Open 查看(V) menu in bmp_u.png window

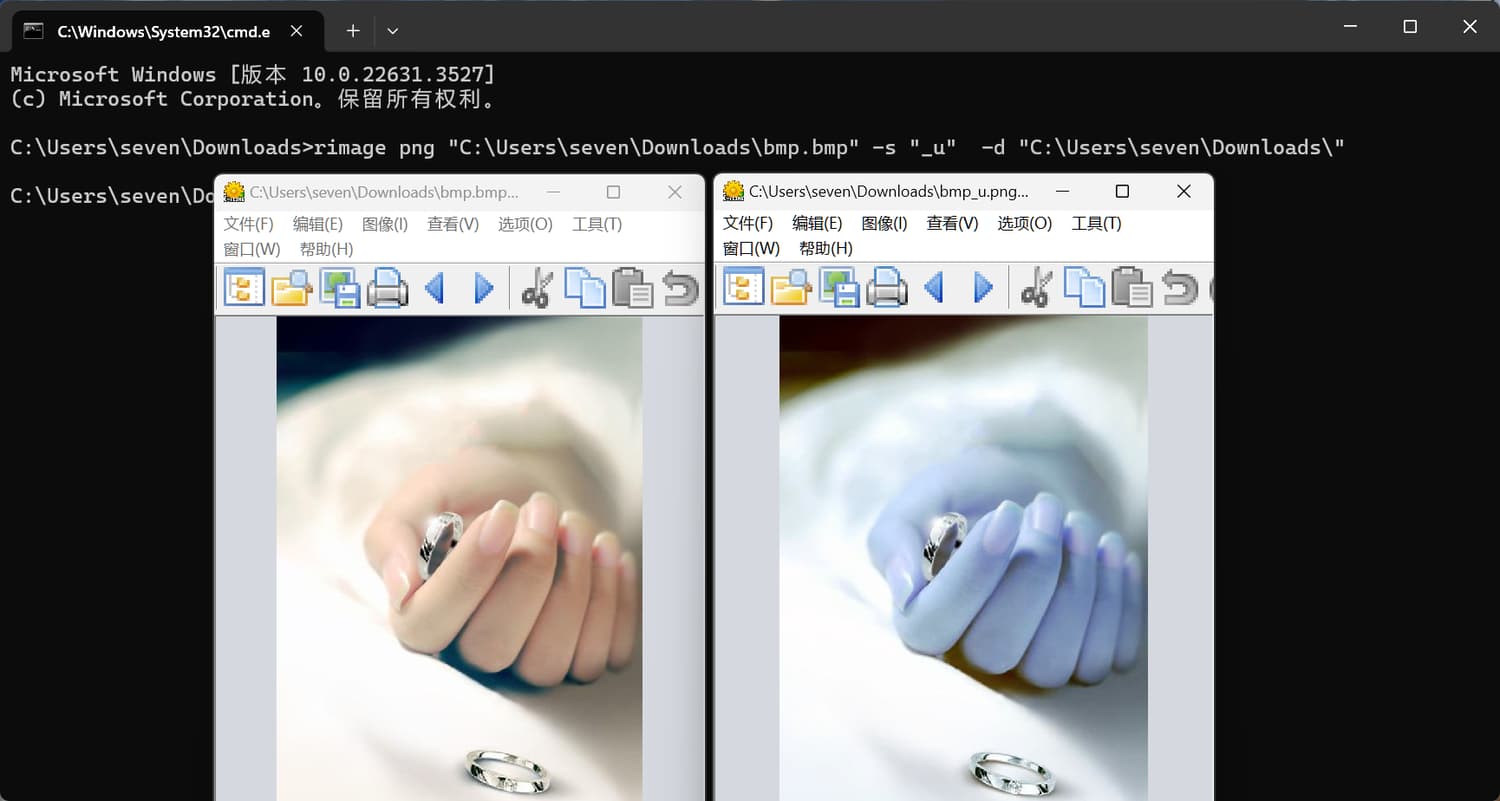(x=953, y=223)
